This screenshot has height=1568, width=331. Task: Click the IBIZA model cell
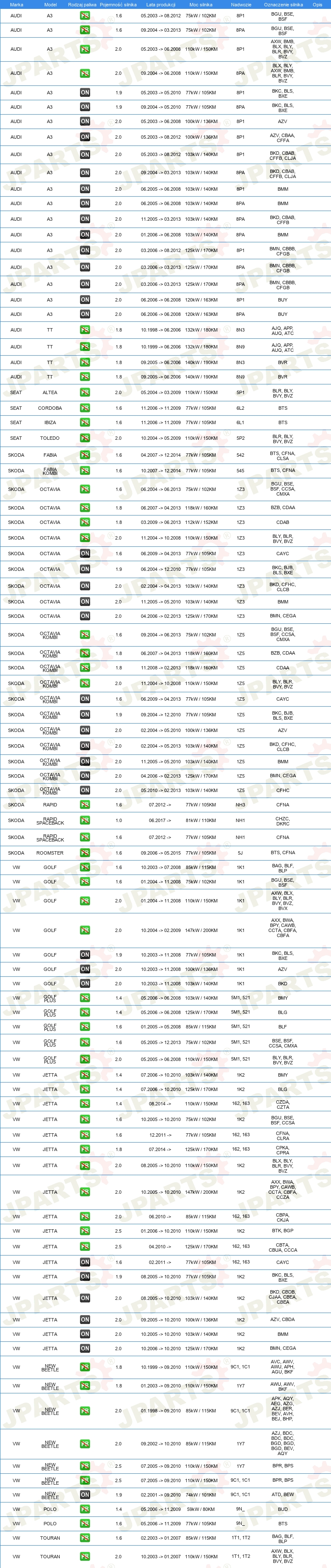point(50,422)
